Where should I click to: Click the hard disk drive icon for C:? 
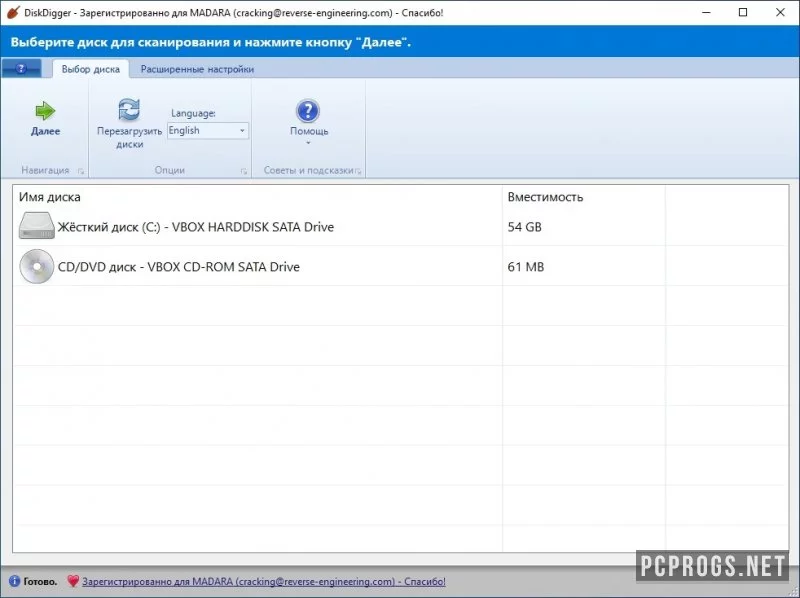(36, 226)
